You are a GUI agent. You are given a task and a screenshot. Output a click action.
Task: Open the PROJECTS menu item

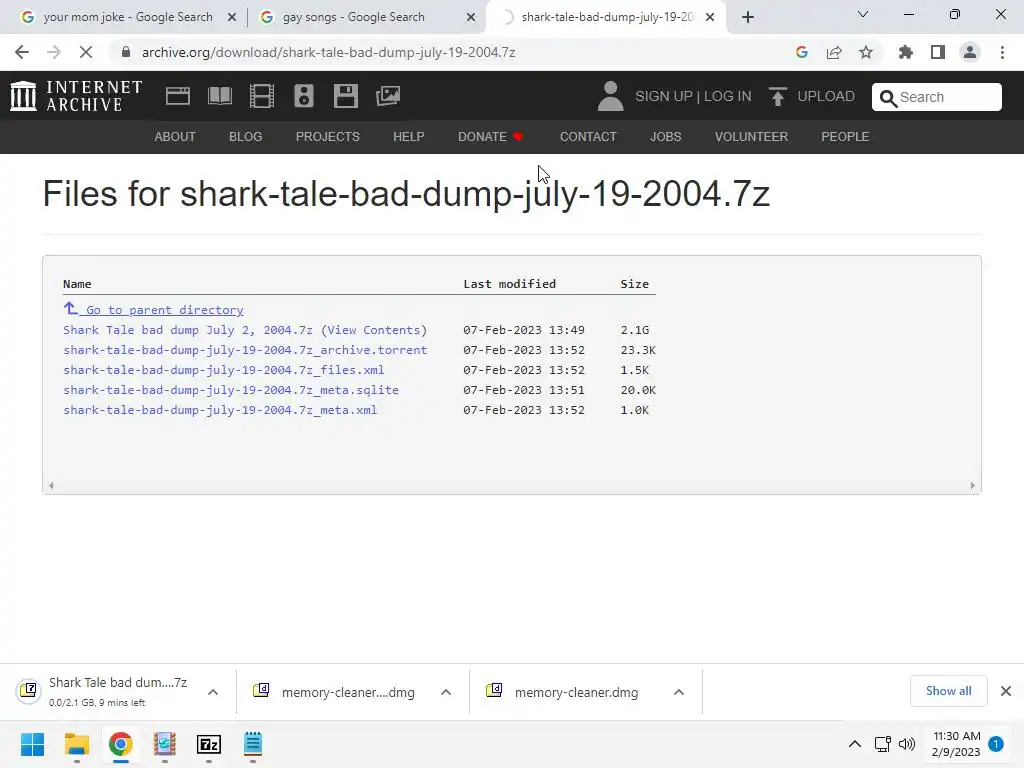tap(328, 136)
